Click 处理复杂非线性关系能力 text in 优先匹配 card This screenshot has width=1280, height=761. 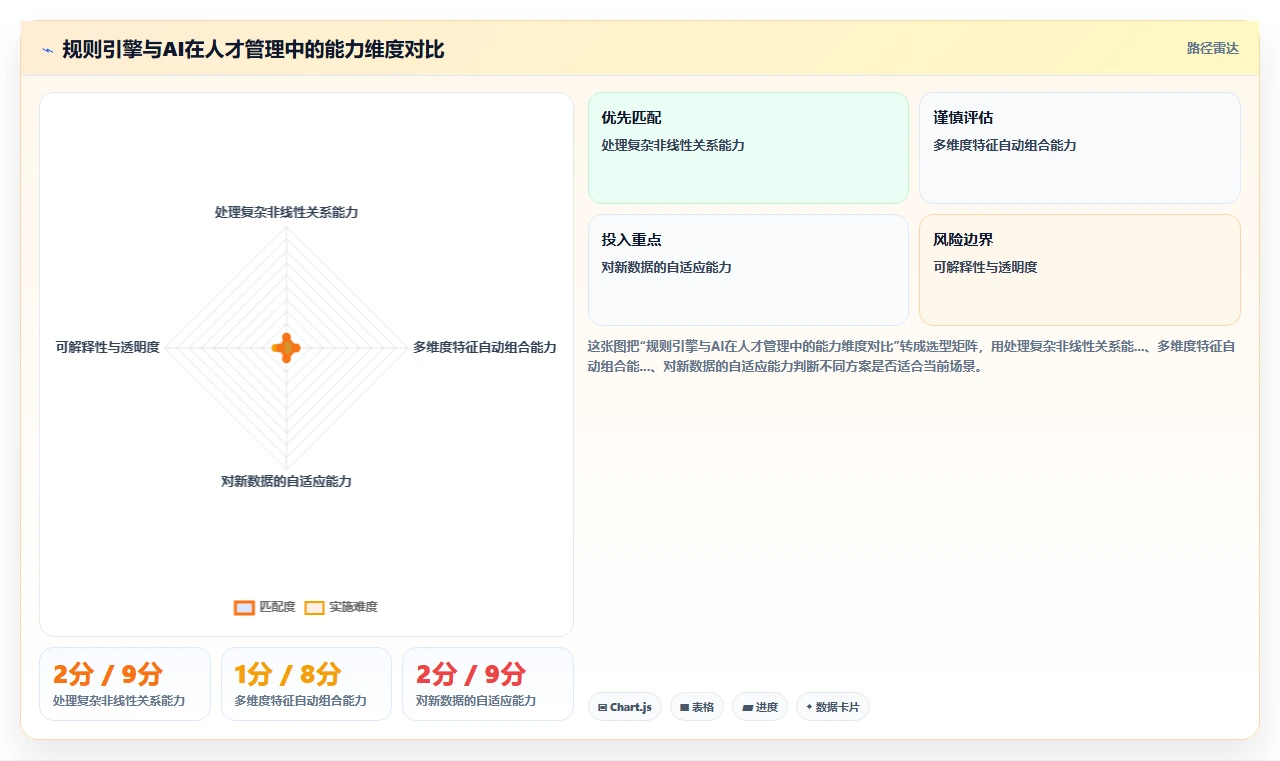[x=673, y=145]
